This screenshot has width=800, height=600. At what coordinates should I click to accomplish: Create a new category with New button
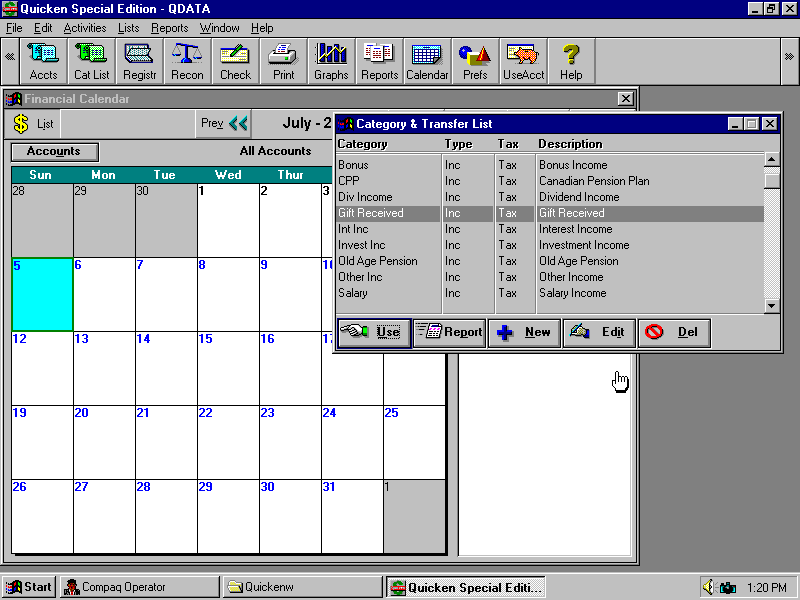point(524,333)
